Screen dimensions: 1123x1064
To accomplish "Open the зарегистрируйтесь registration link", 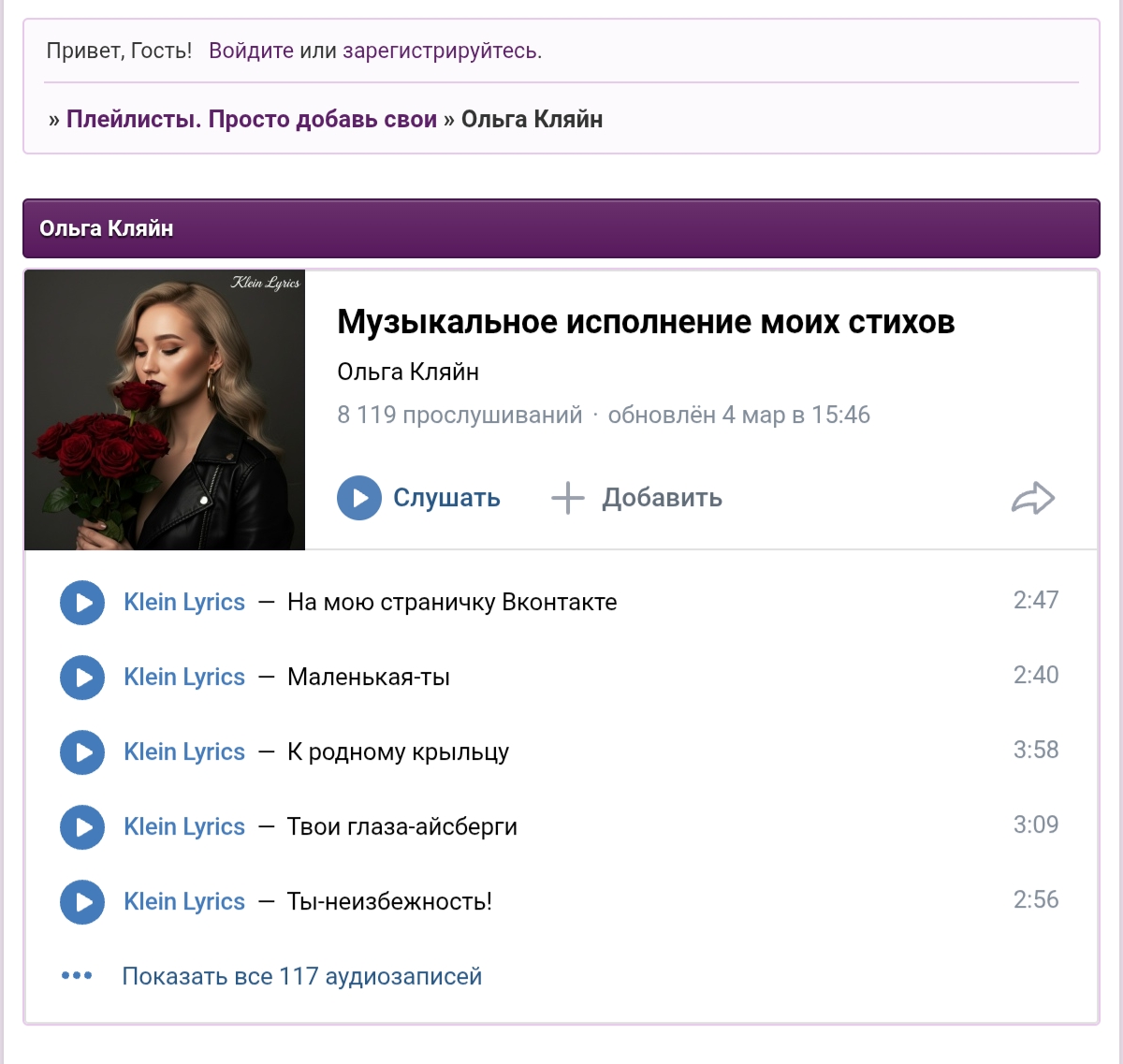I will click(440, 51).
